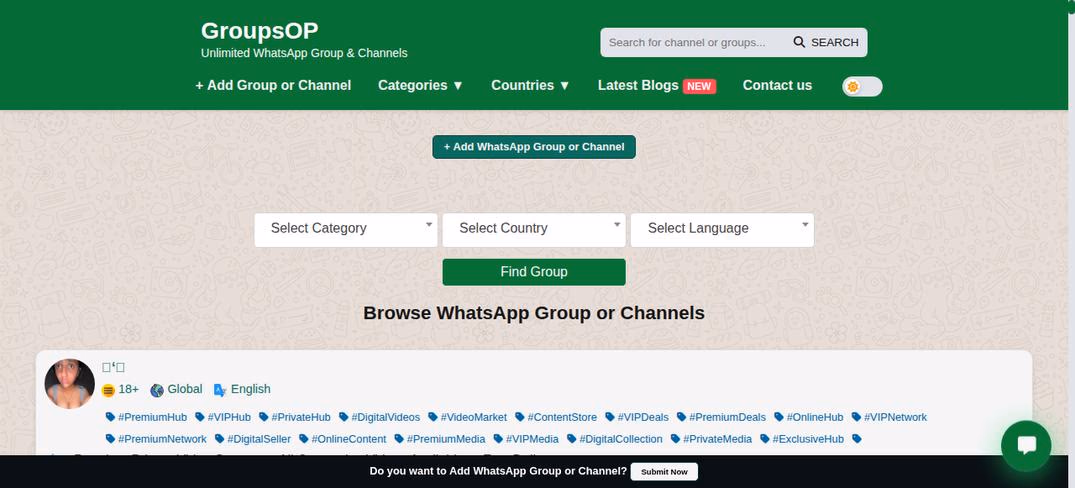Screen dimensions: 1075x488
Task: Select the #DigitalVideos tag
Action: [x=380, y=417]
